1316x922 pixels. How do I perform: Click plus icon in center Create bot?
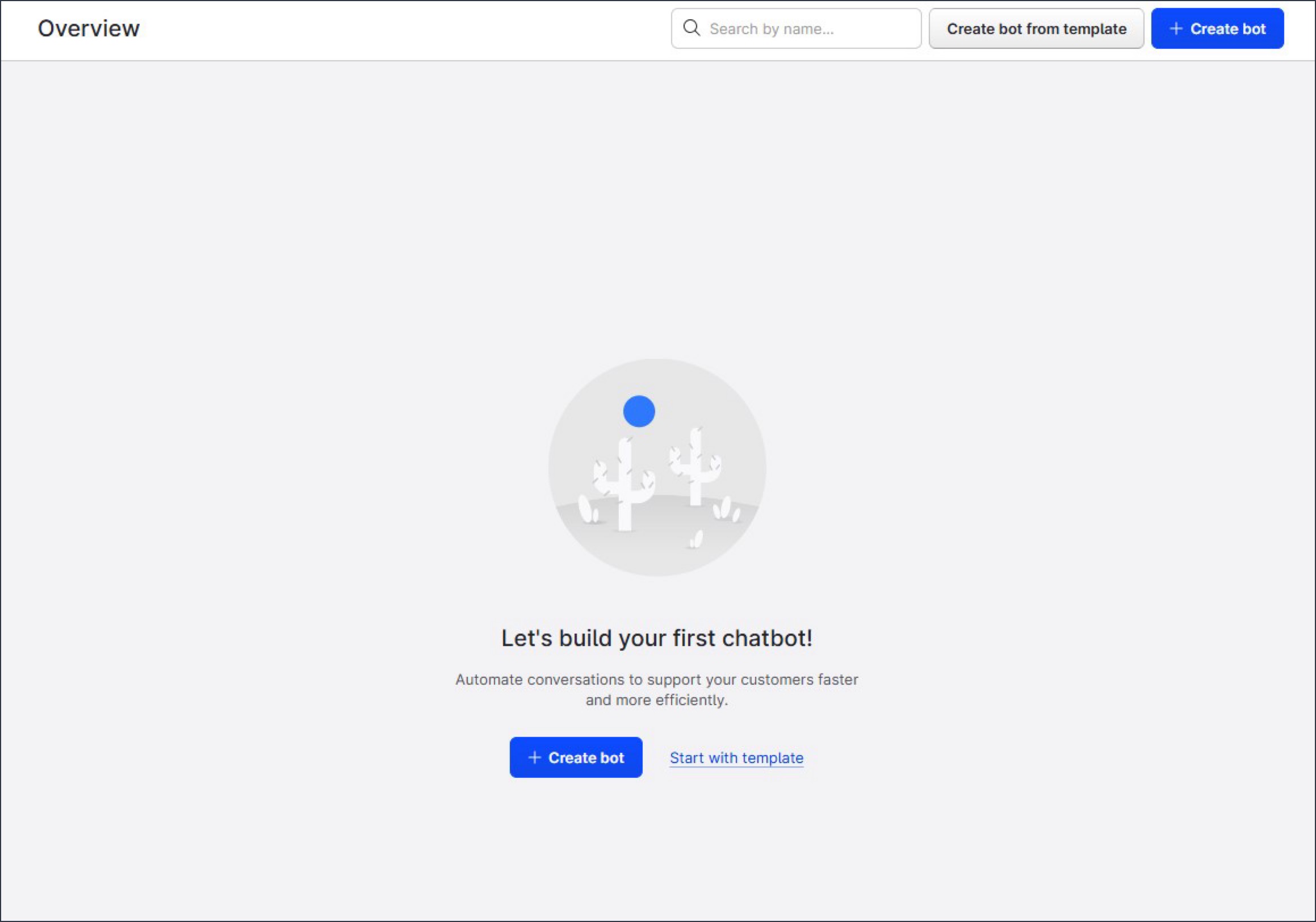(534, 757)
